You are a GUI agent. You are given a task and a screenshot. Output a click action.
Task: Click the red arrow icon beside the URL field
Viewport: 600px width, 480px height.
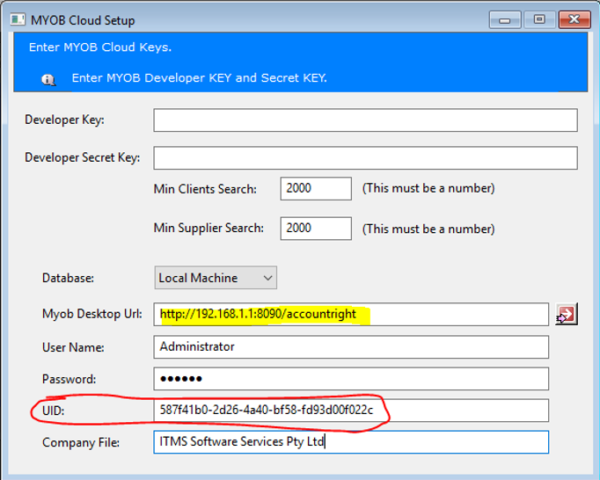point(566,314)
